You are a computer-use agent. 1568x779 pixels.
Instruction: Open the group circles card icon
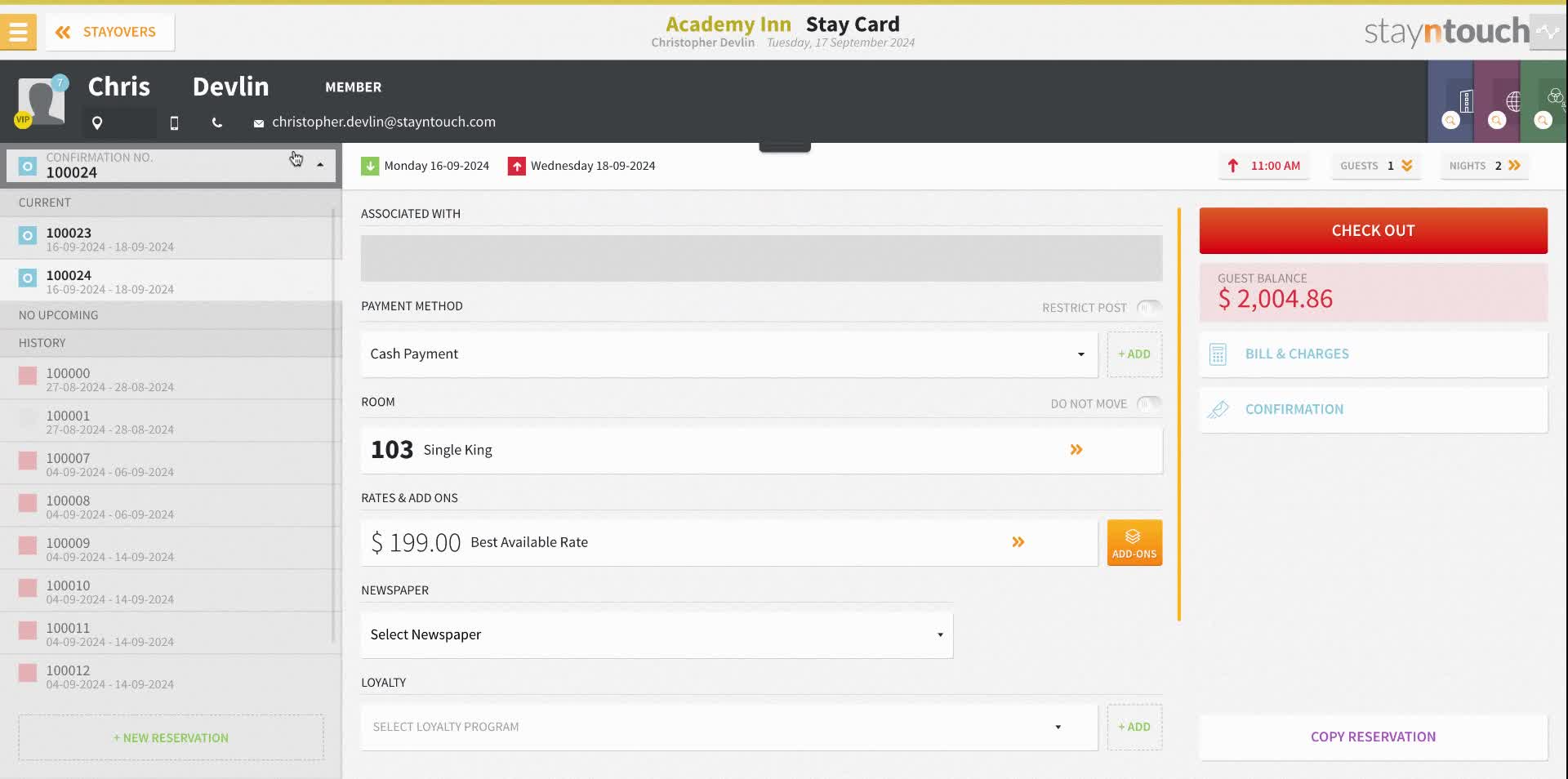click(1555, 97)
